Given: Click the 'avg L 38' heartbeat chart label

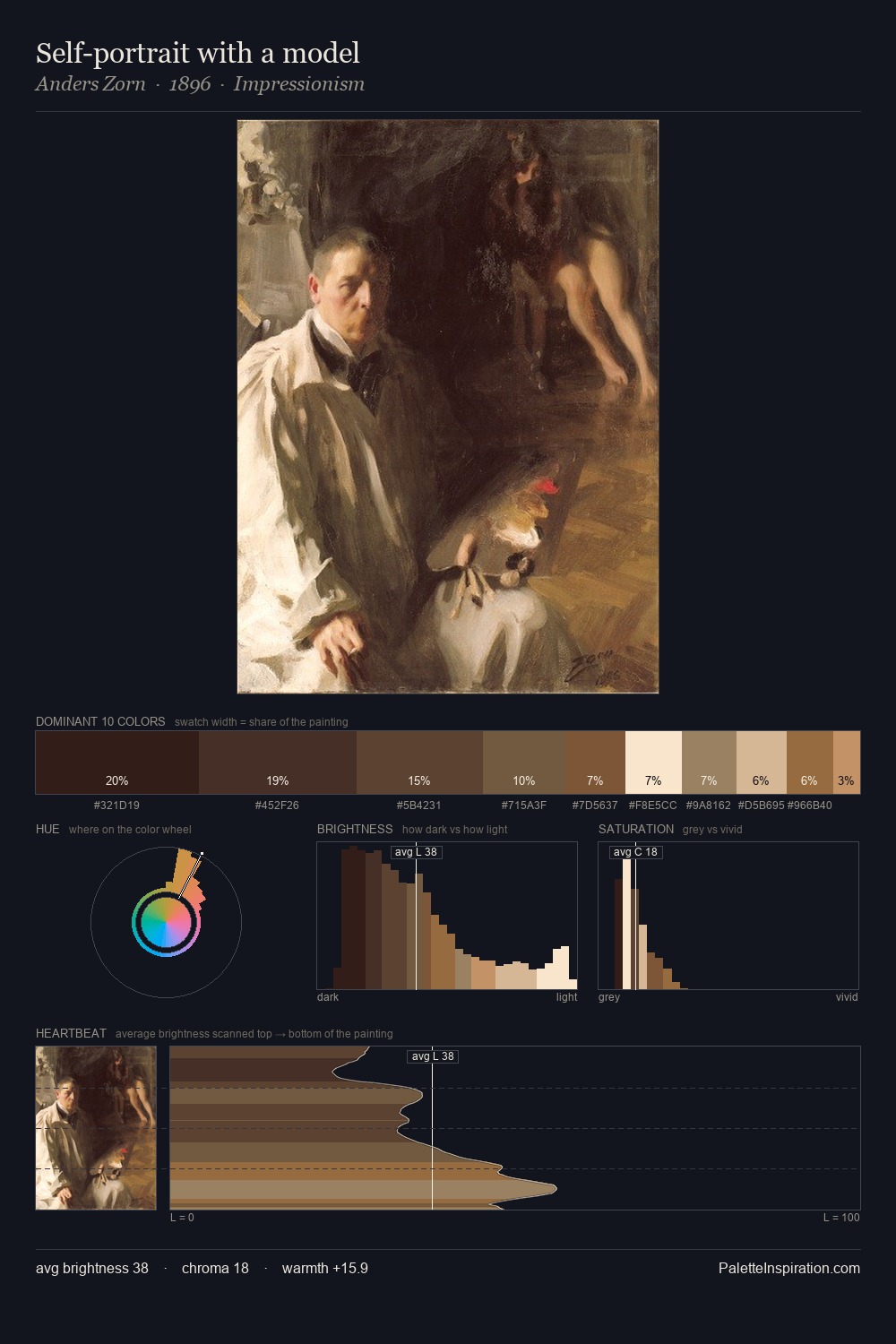Looking at the screenshot, I should (x=433, y=1056).
